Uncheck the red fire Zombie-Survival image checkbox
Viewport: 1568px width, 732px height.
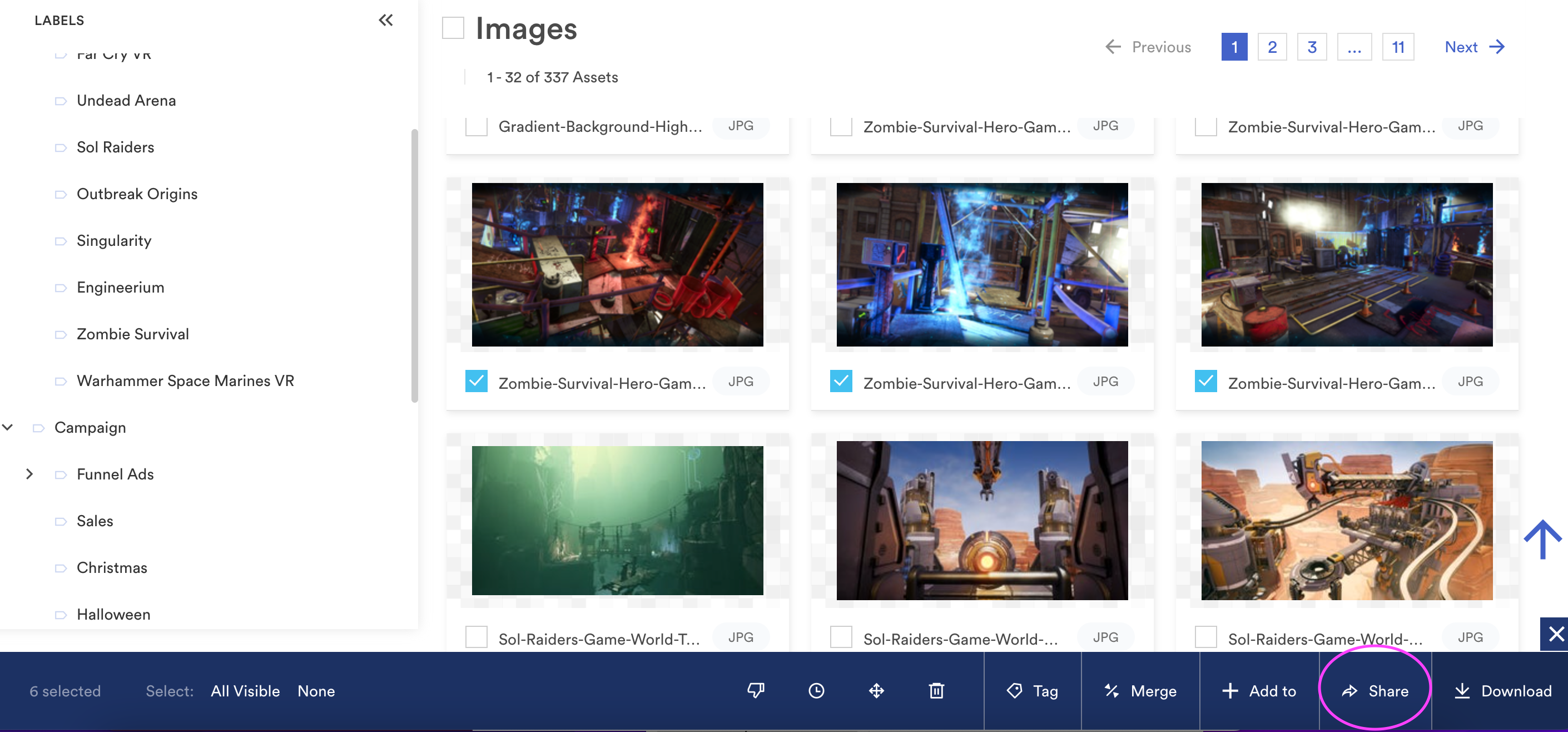[476, 381]
